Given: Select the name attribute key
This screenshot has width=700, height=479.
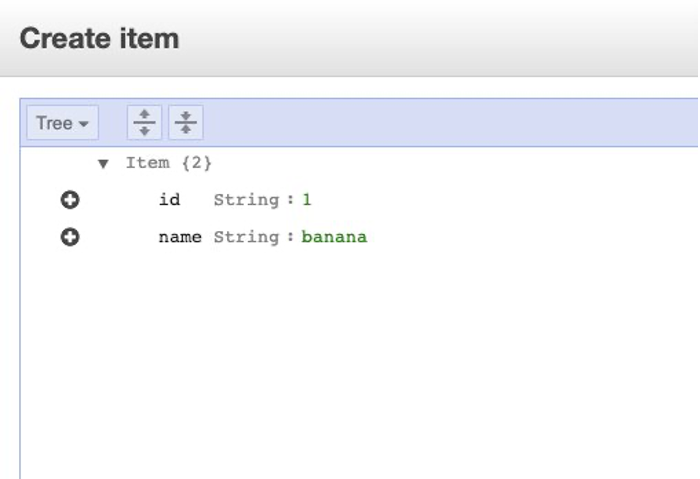Looking at the screenshot, I should 179,237.
